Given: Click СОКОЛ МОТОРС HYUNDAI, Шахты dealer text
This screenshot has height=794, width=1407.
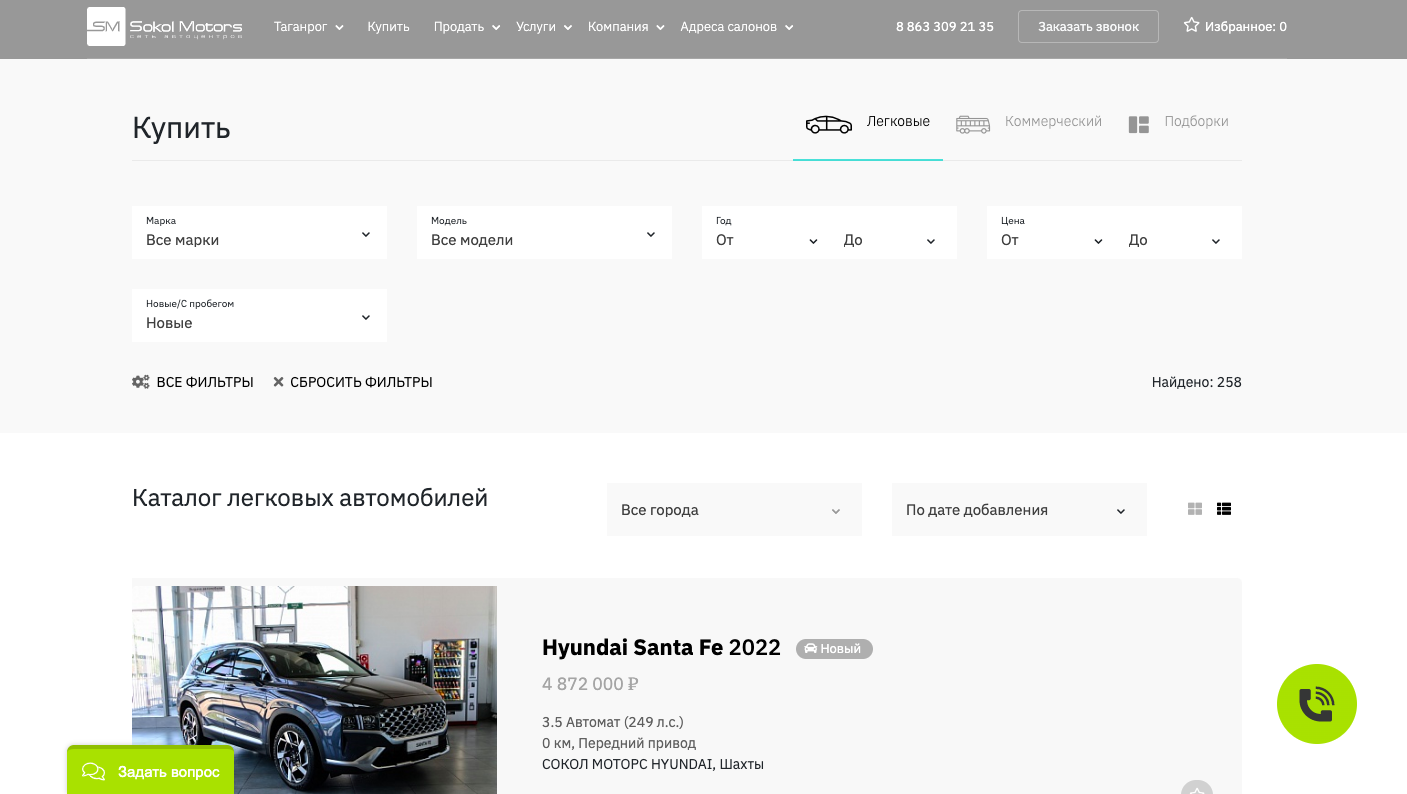Looking at the screenshot, I should pyautogui.click(x=653, y=764).
